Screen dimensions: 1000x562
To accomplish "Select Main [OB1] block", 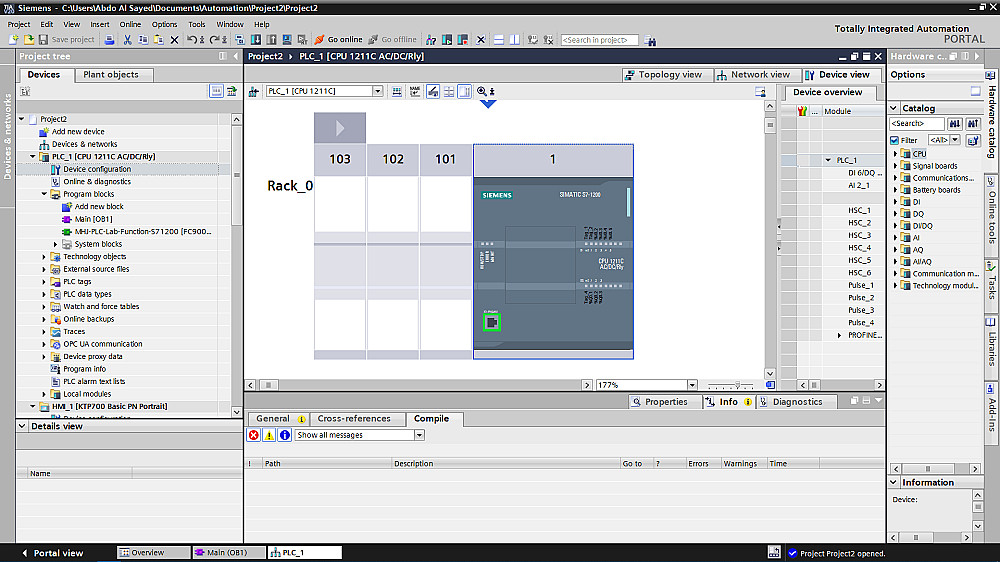I will [x=92, y=219].
